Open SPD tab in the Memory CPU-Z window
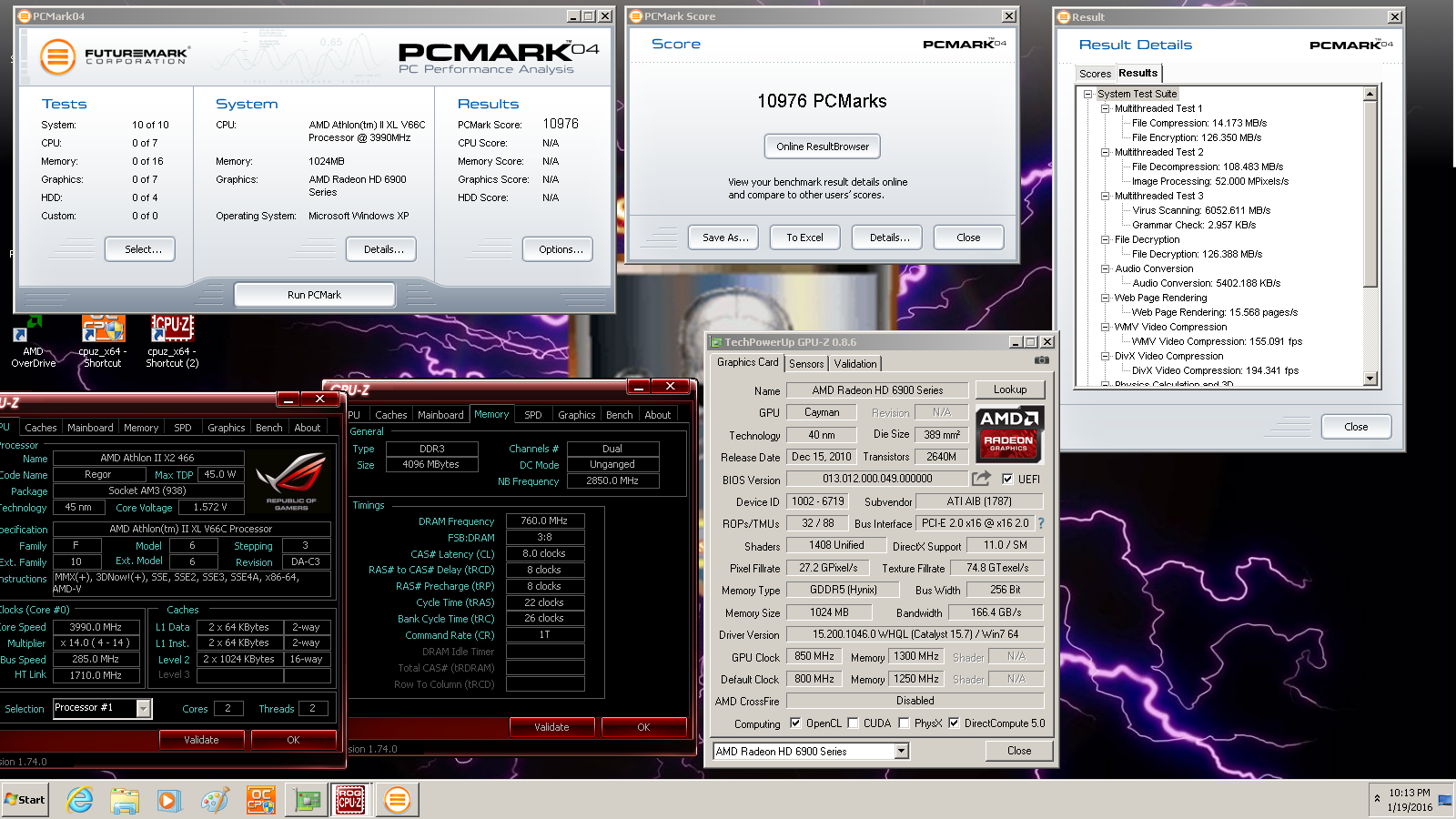 533,415
